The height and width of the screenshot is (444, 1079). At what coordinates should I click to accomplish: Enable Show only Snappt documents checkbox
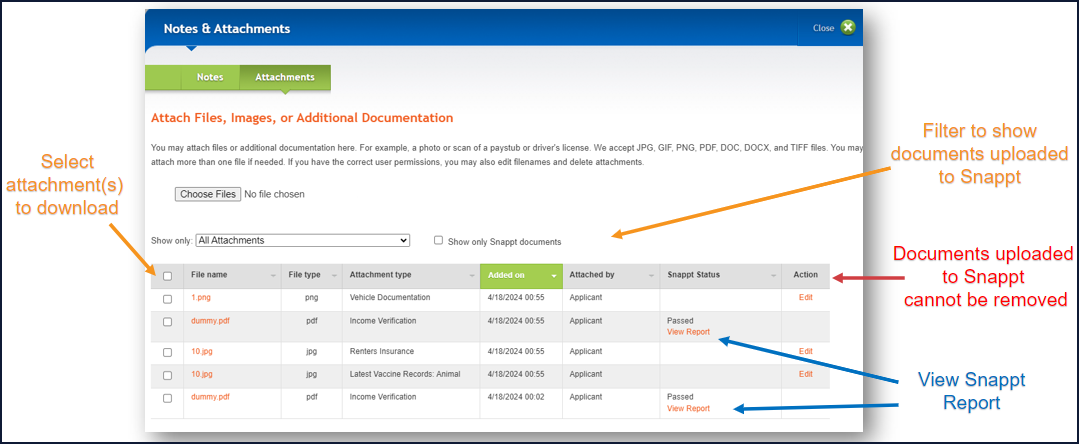(x=438, y=240)
